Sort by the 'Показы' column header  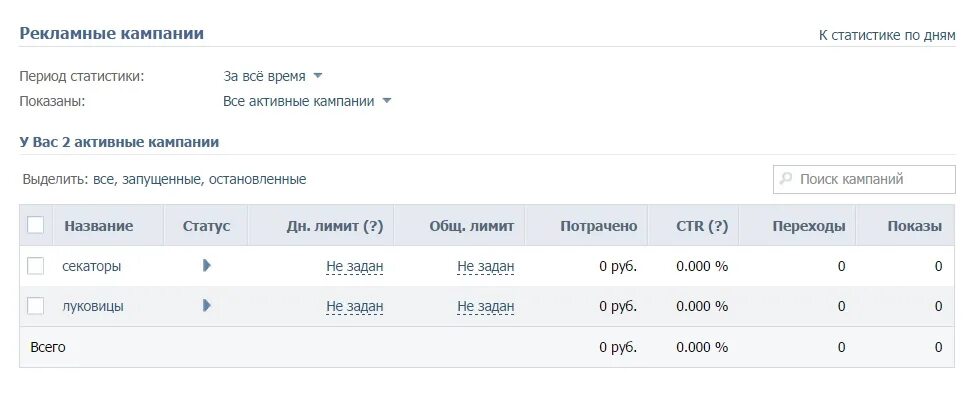point(914,226)
